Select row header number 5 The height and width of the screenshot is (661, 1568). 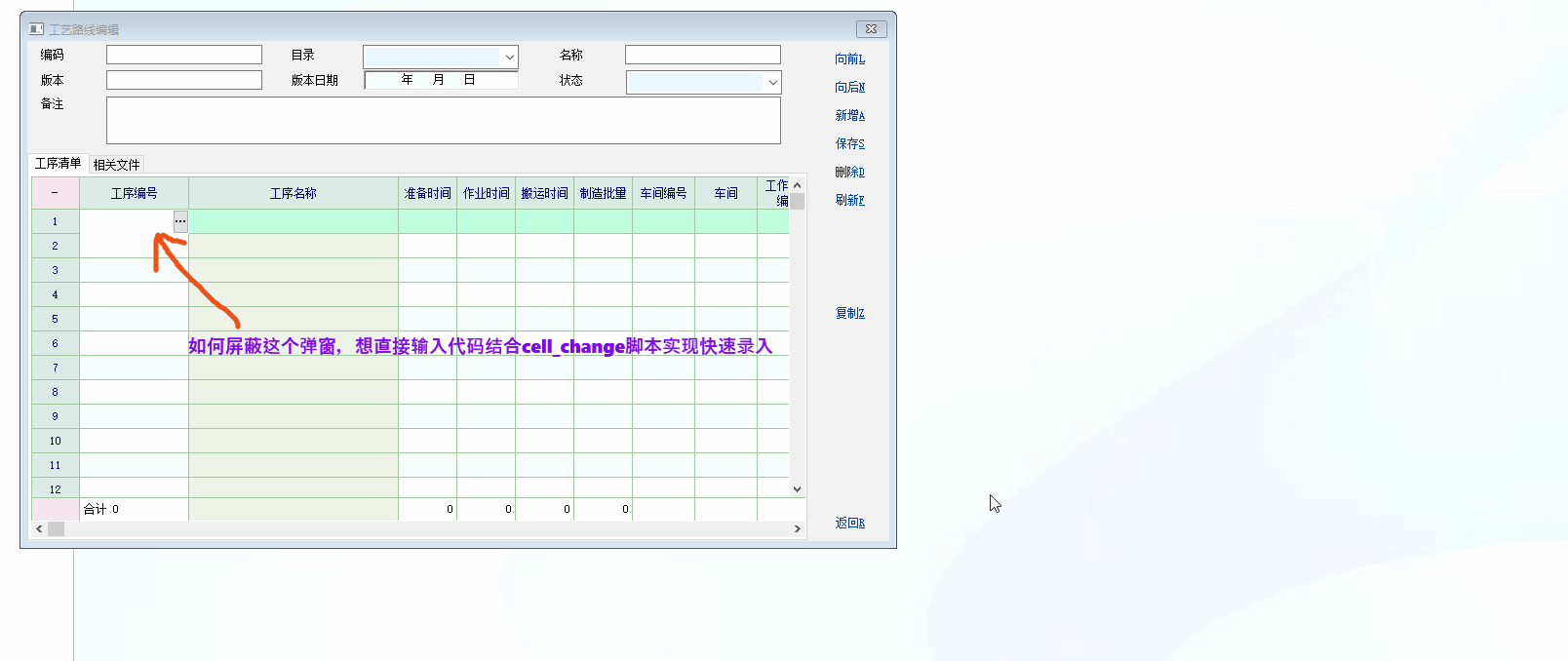(x=55, y=319)
